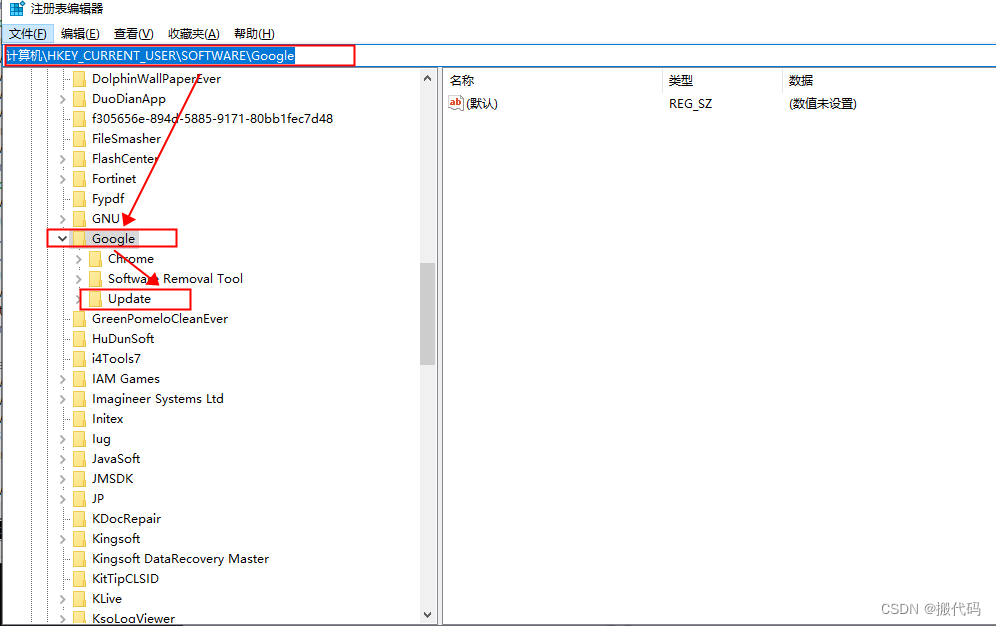
Task: Expand the Software Removal Tool subkey
Action: [78, 279]
